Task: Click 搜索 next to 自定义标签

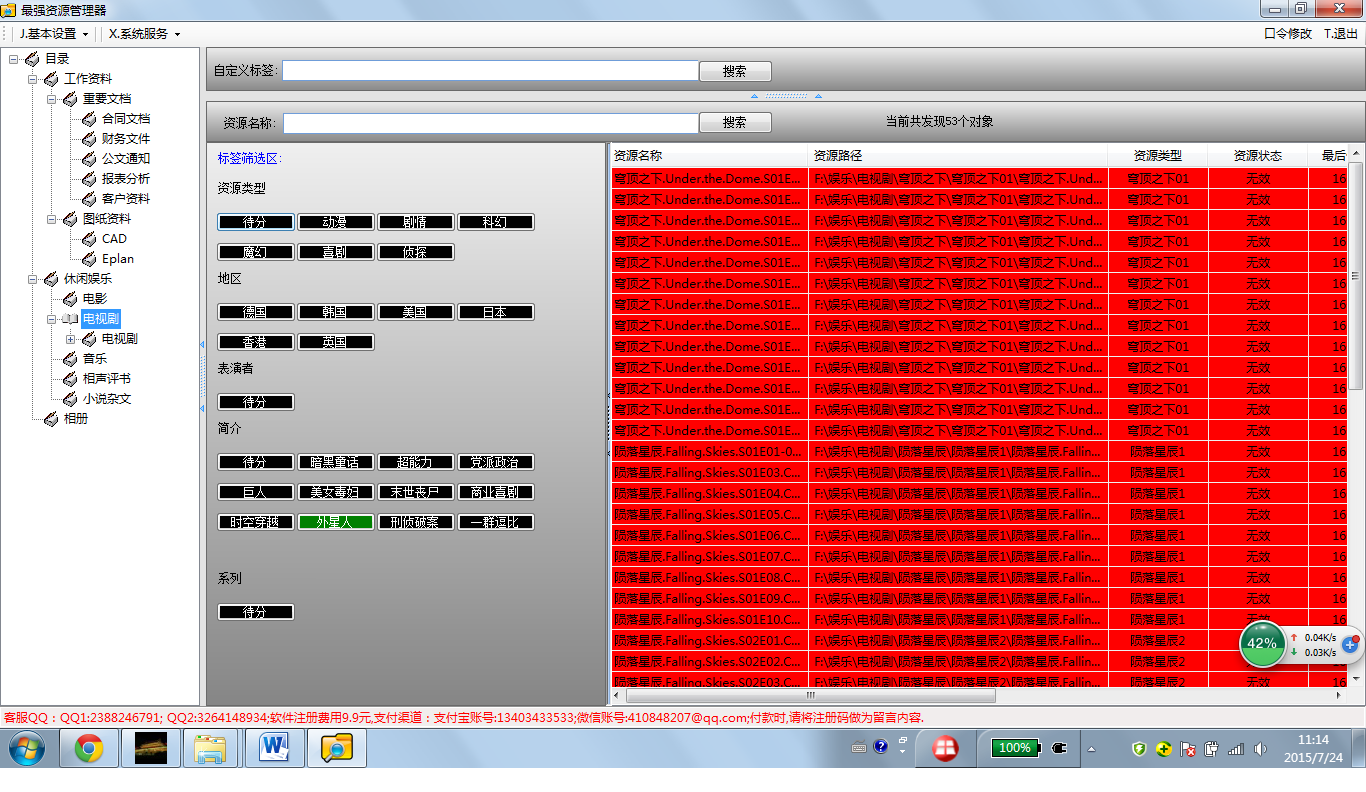Action: [735, 71]
